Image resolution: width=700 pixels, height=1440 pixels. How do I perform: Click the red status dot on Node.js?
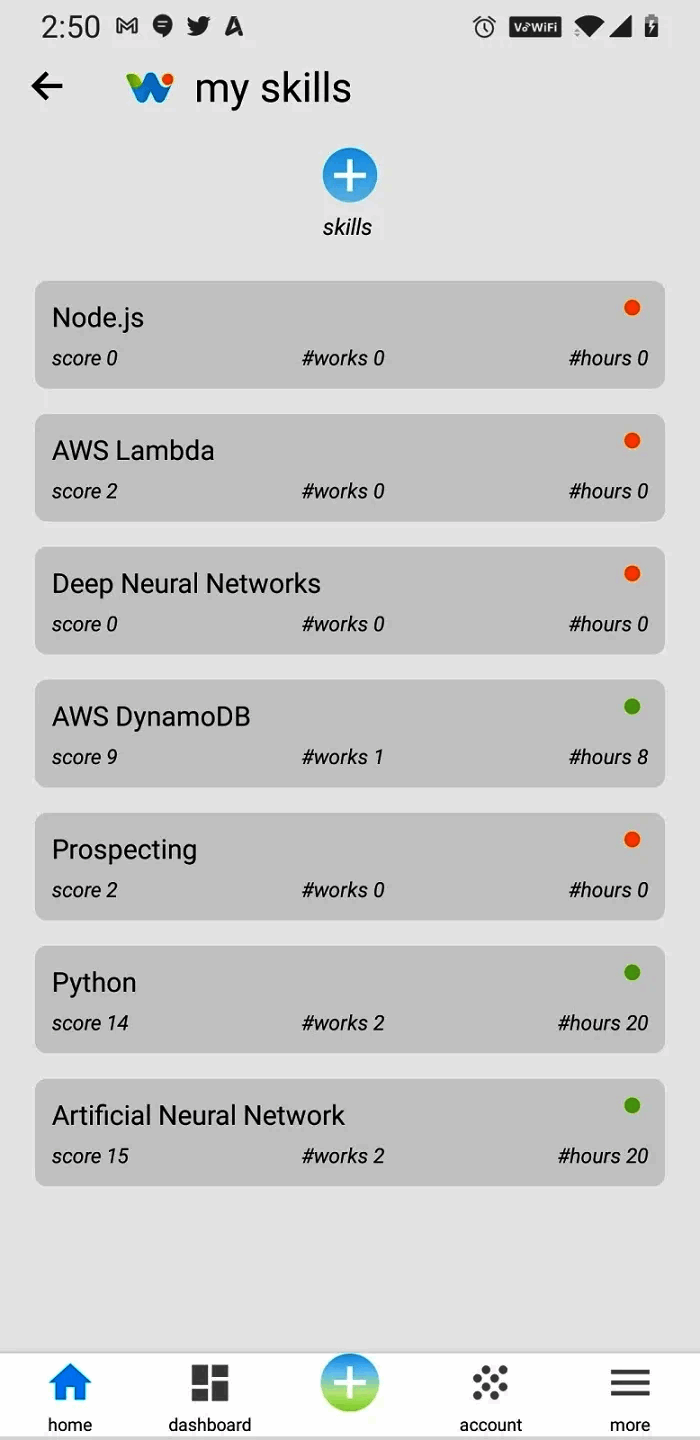coord(632,308)
